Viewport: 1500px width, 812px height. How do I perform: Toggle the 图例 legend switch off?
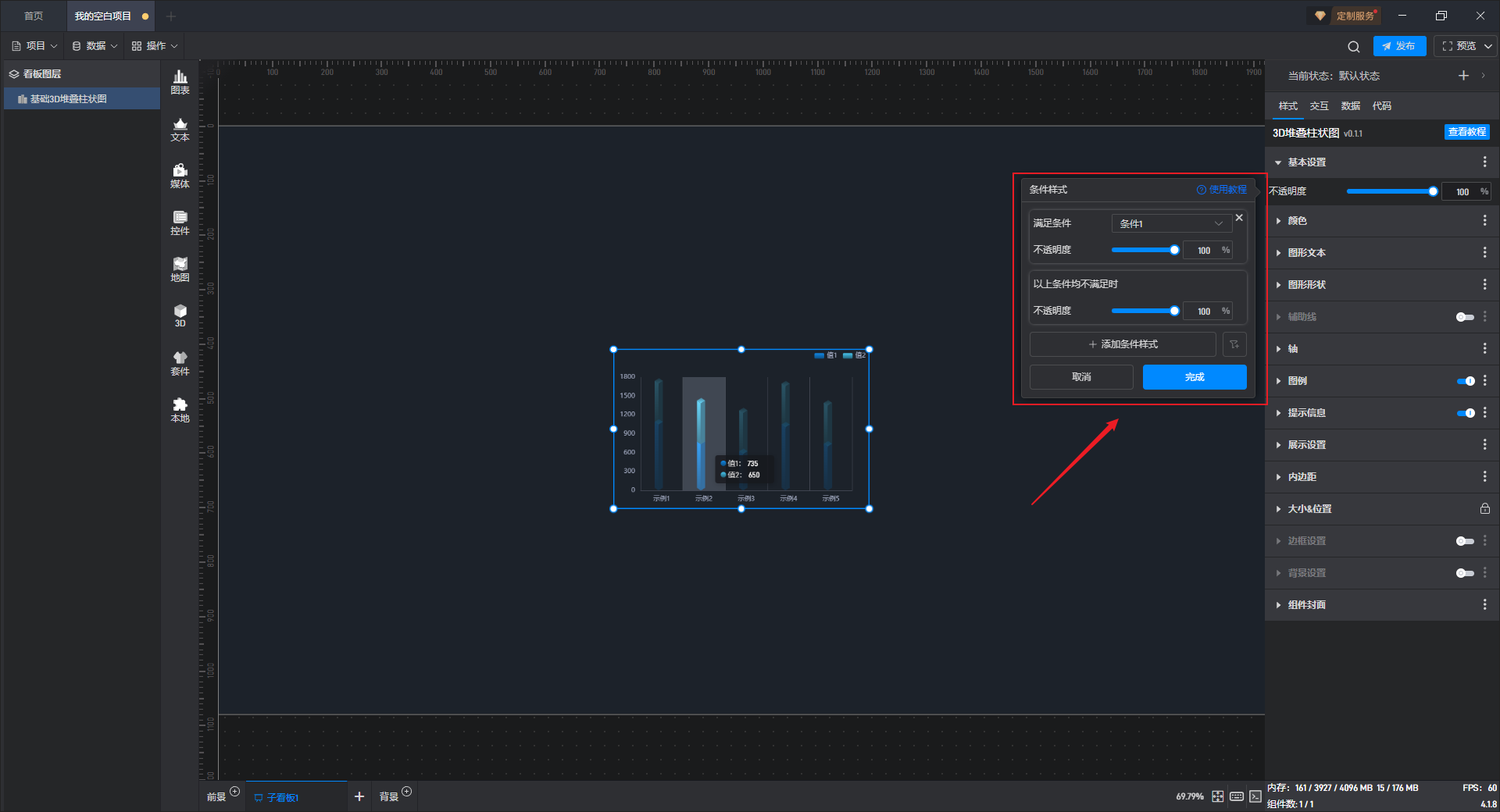(1465, 381)
